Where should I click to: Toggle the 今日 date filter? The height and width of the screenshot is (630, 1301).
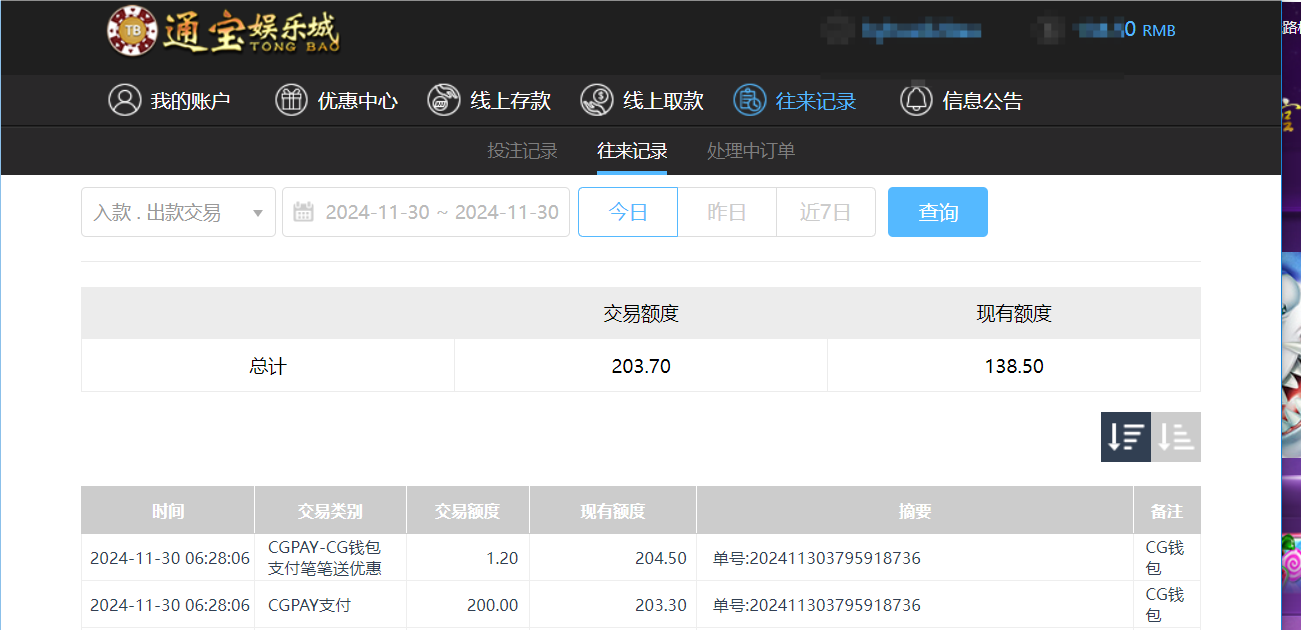coord(627,211)
